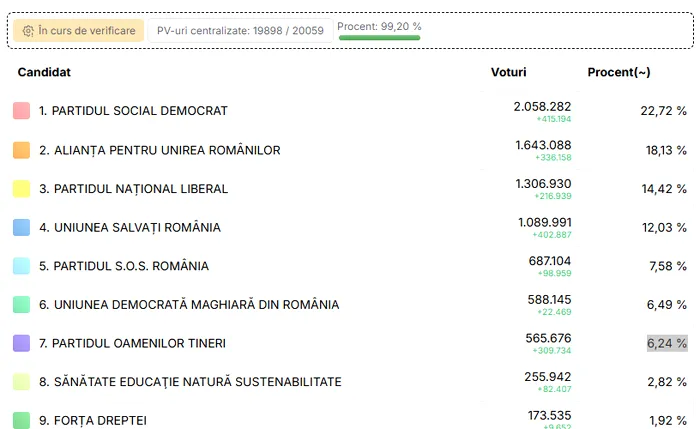Click the PV-uri centralizate counter box

tap(240, 30)
